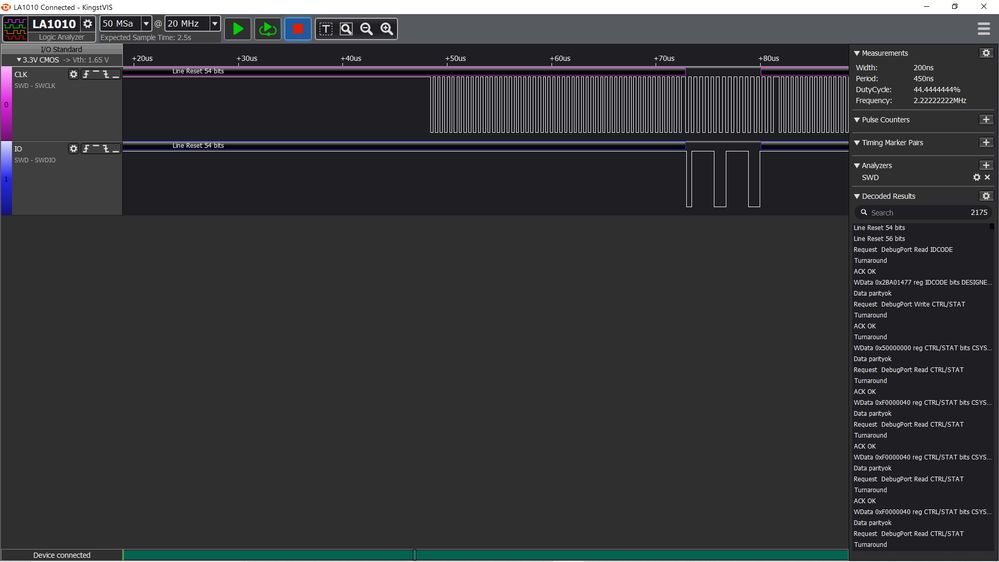Select 'Request DebugPort Write CTRL/STAT' result
999x562 pixels.
click(x=909, y=304)
